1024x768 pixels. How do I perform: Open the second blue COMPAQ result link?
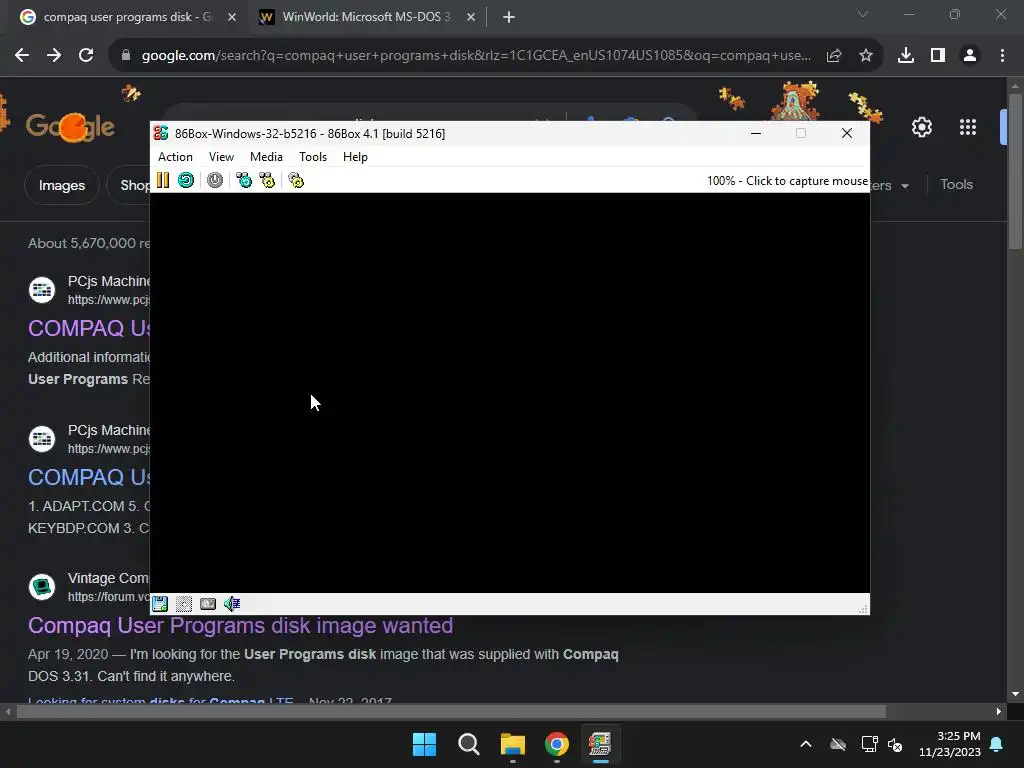pos(89,477)
